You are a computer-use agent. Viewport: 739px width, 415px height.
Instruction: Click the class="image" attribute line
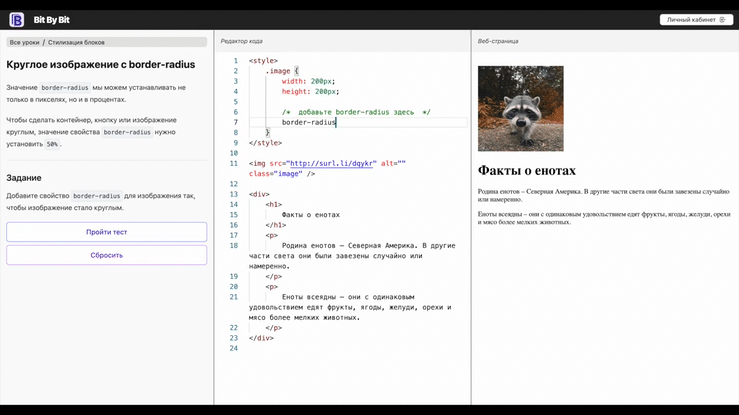(x=282, y=174)
